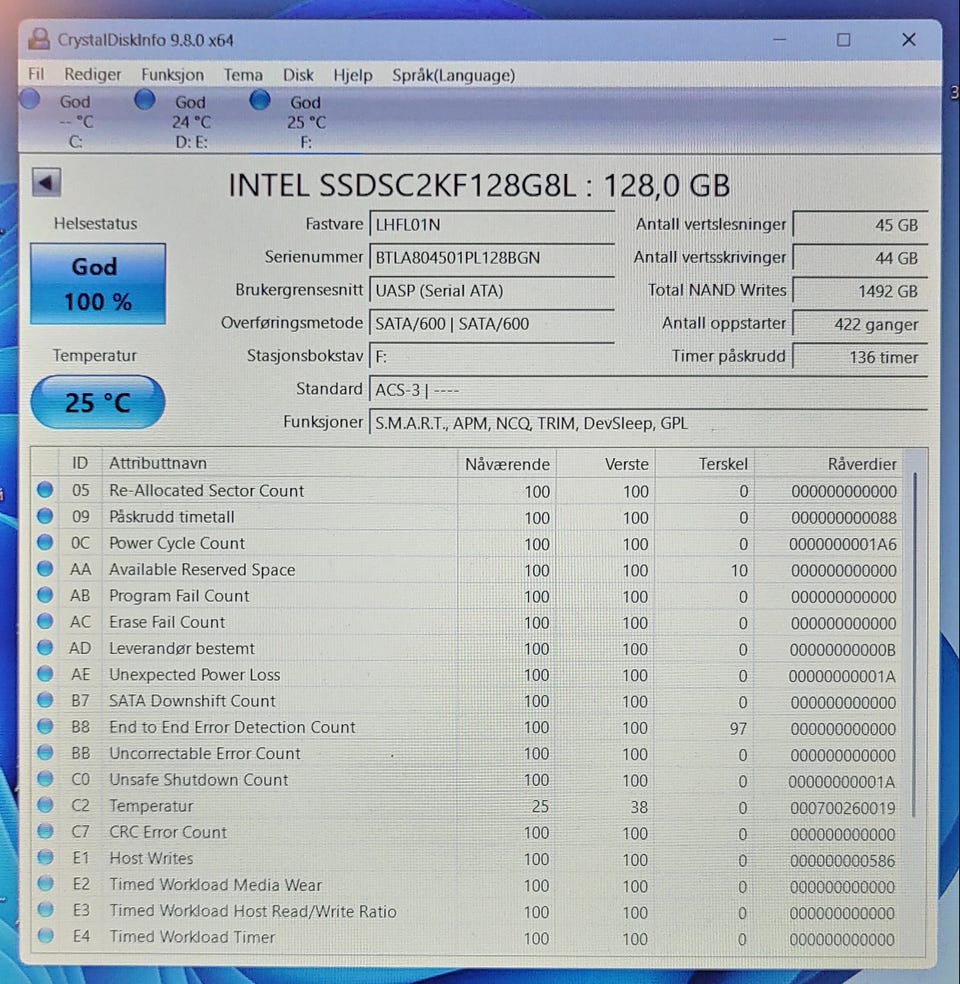Click status dot for Timed Workload Host Read/Write Ratio
Viewport: 960px width, 984px height.
tap(45, 909)
